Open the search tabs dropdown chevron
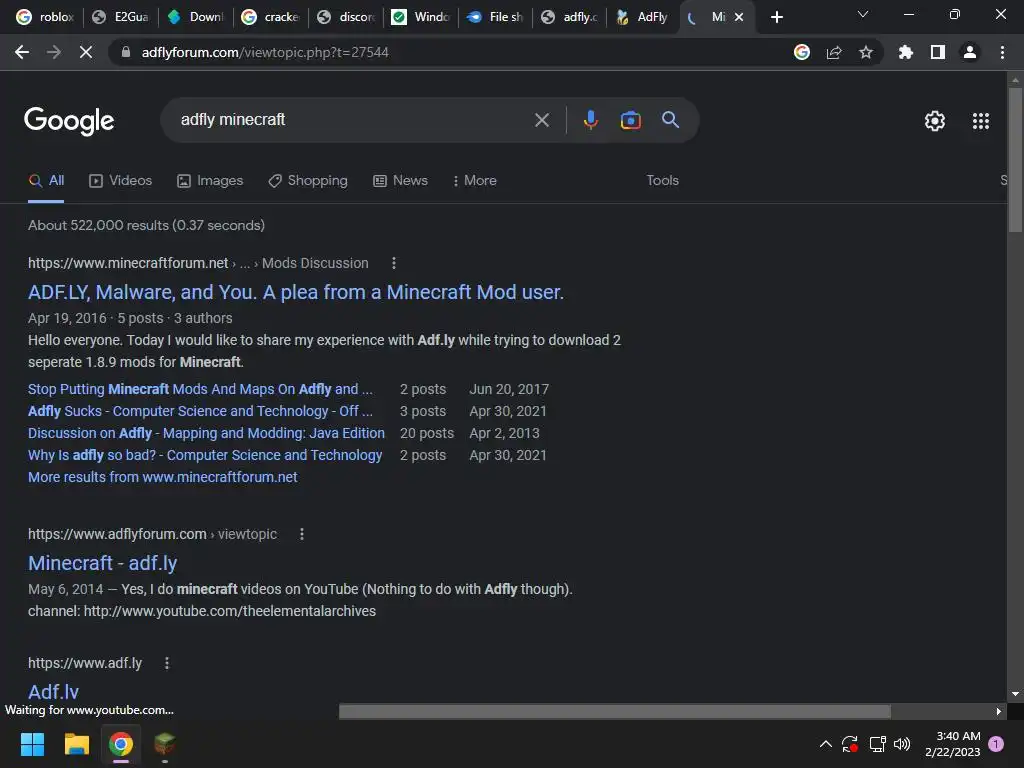 coord(863,14)
